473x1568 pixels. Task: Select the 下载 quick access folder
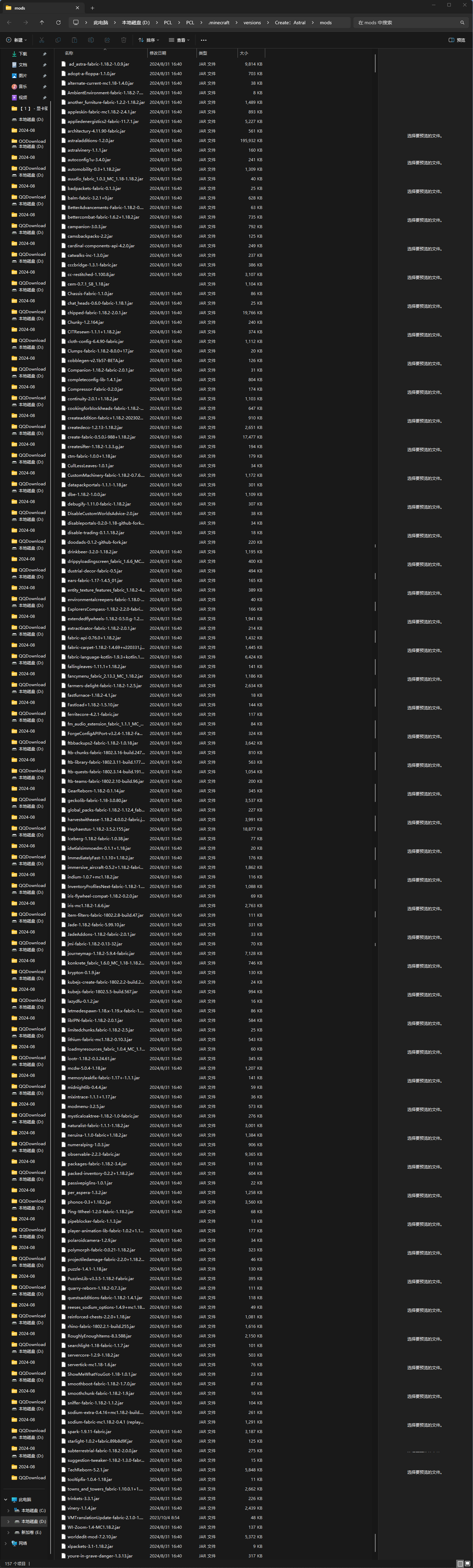(23, 54)
